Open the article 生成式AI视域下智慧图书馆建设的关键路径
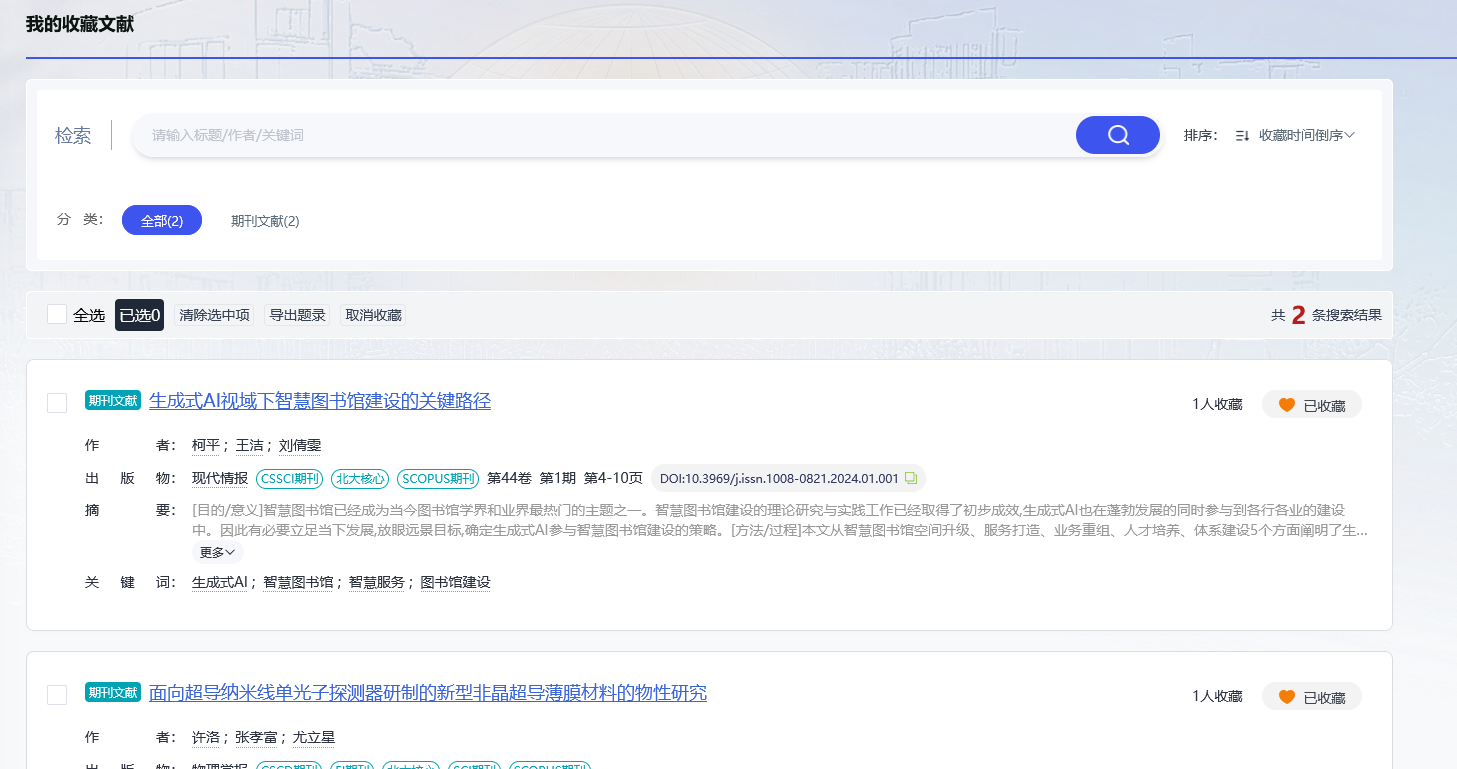The image size is (1457, 769). click(x=320, y=400)
